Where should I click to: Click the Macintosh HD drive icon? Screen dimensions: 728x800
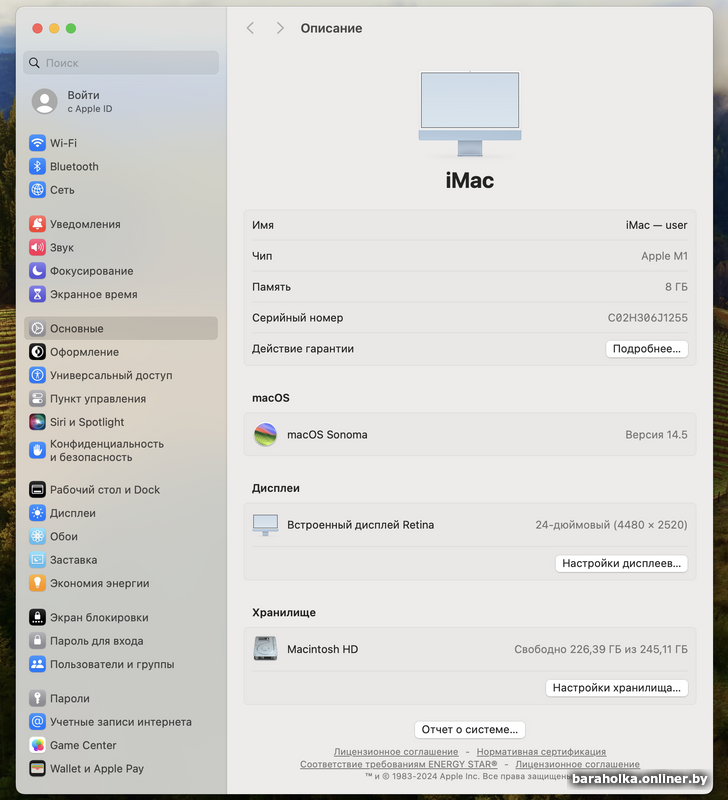click(265, 649)
